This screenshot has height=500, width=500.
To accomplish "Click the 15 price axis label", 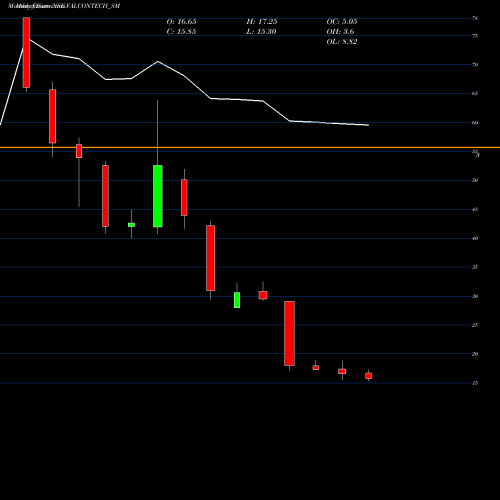I will (x=475, y=383).
